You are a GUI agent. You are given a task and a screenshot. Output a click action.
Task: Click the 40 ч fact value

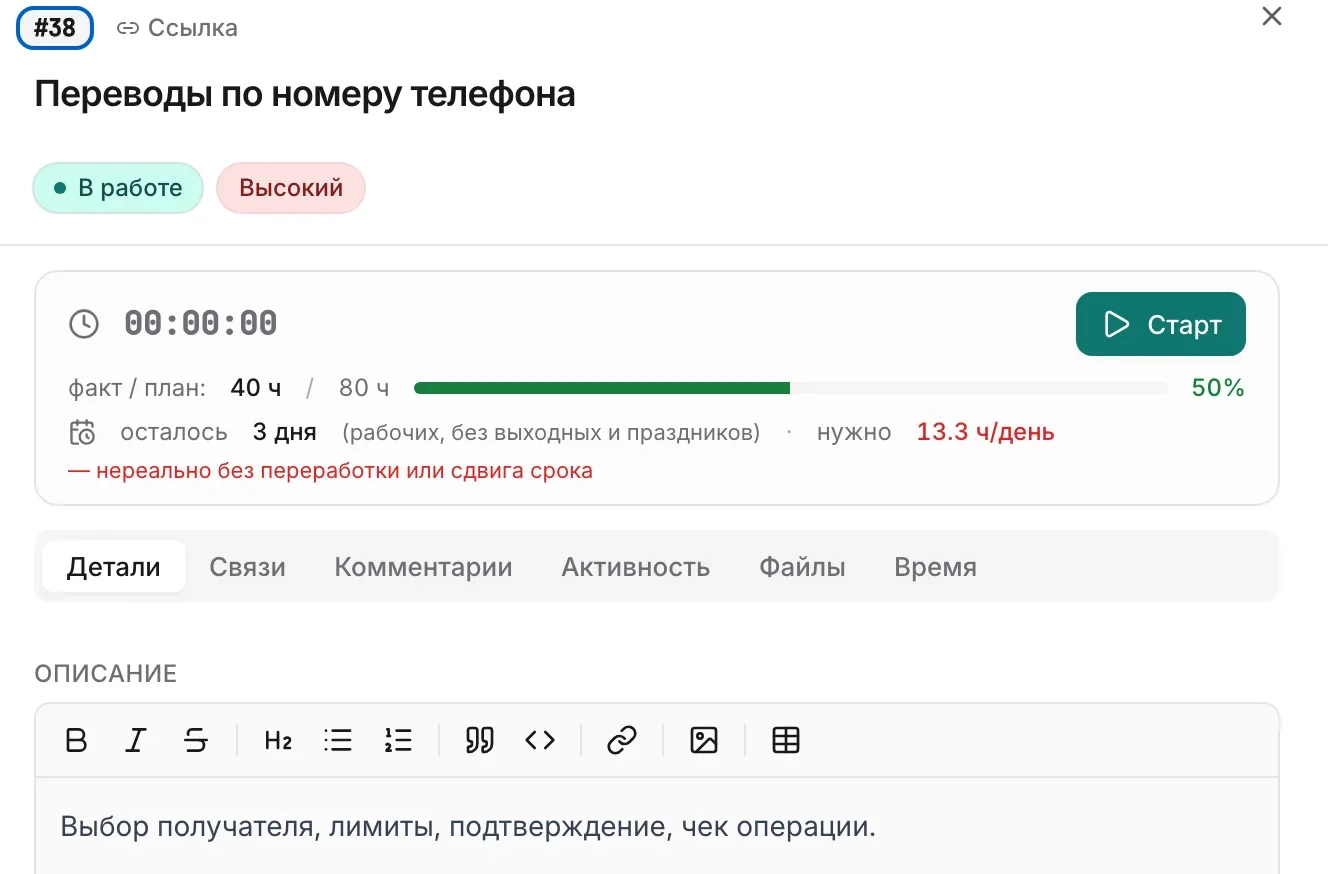coord(256,388)
